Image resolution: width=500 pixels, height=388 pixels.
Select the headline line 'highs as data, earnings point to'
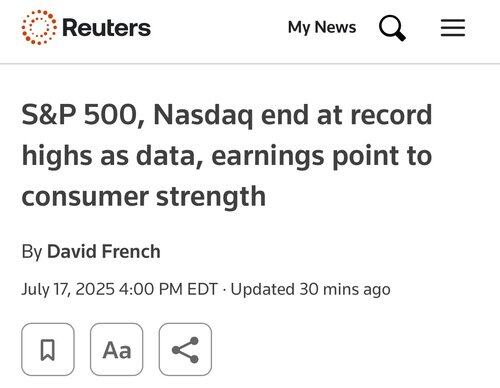pyautogui.click(x=227, y=156)
